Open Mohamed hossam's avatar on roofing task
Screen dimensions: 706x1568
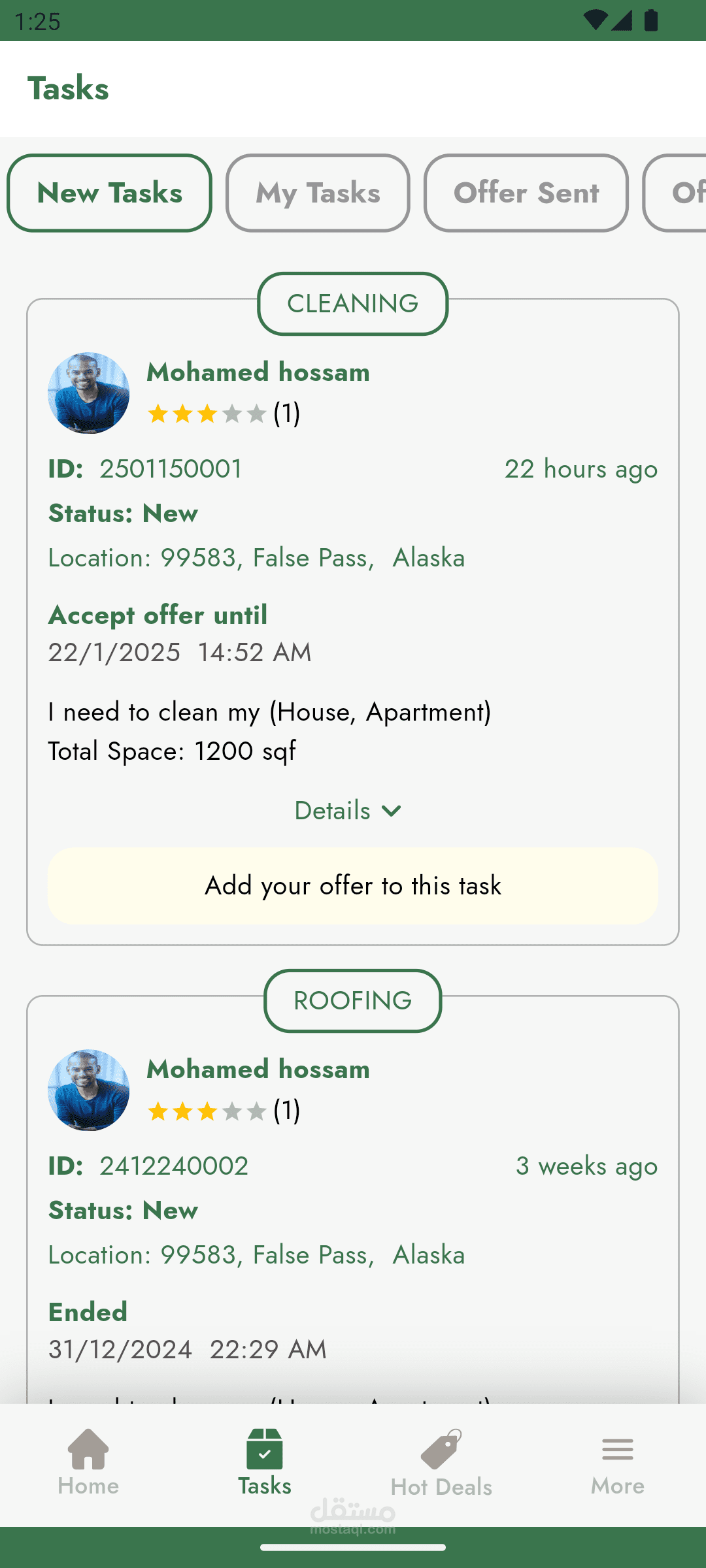point(88,1090)
